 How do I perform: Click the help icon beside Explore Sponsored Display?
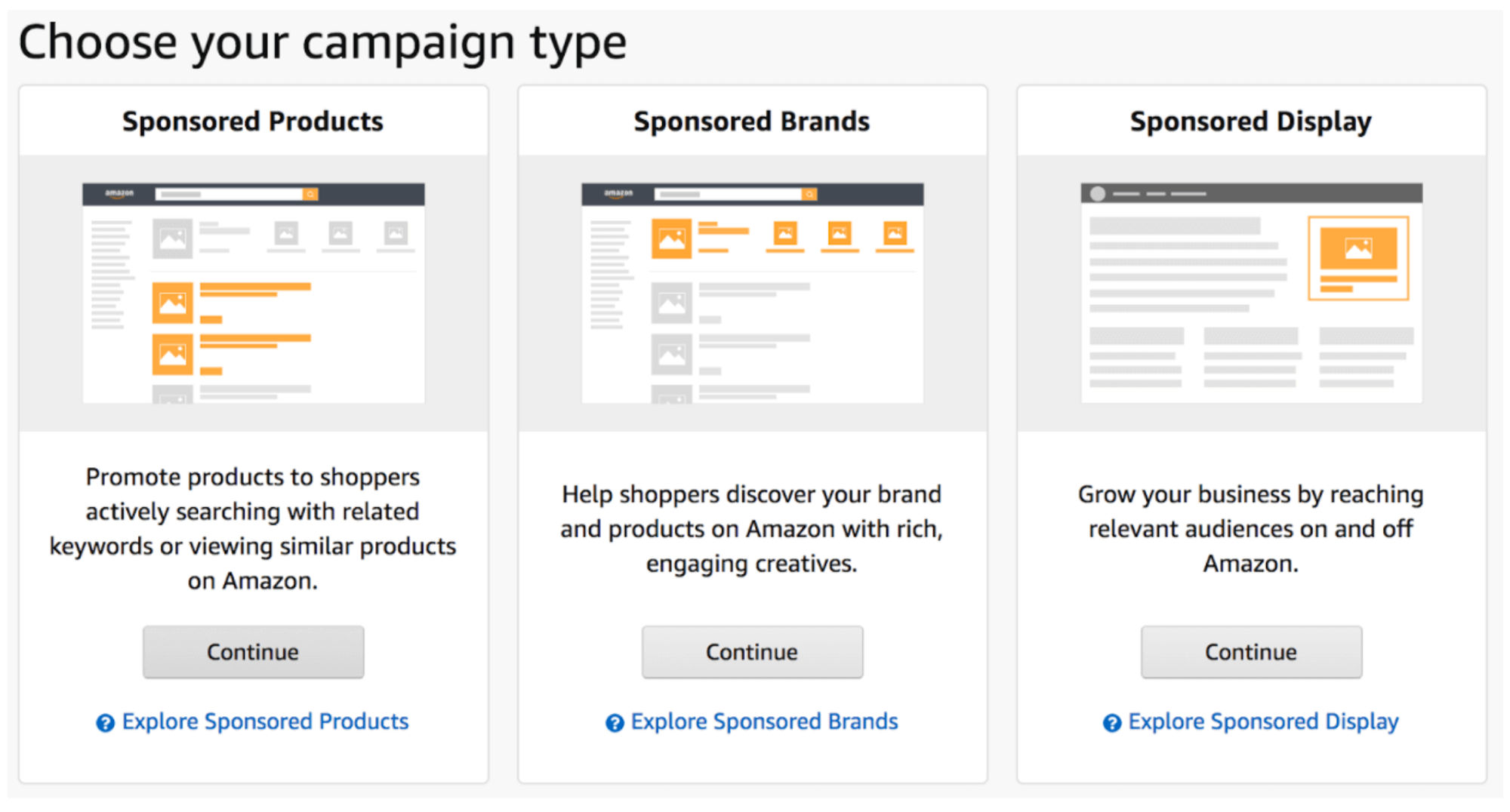tap(1111, 723)
